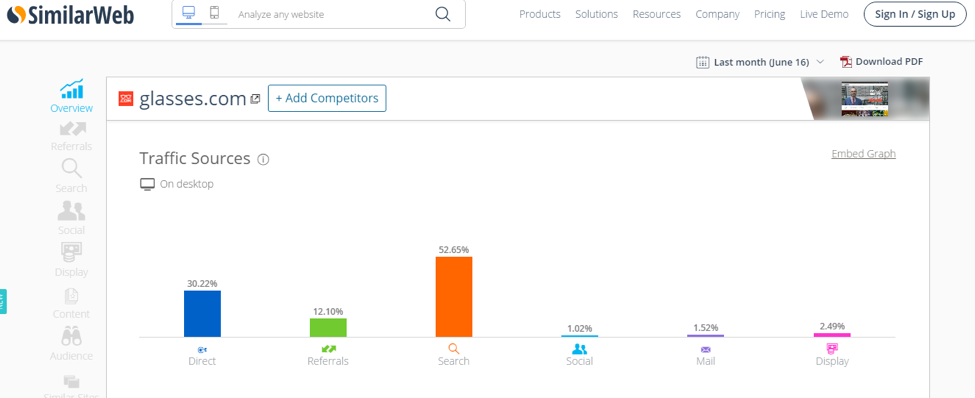Select the orange Search traffic bar
975x398 pixels.
pos(454,297)
